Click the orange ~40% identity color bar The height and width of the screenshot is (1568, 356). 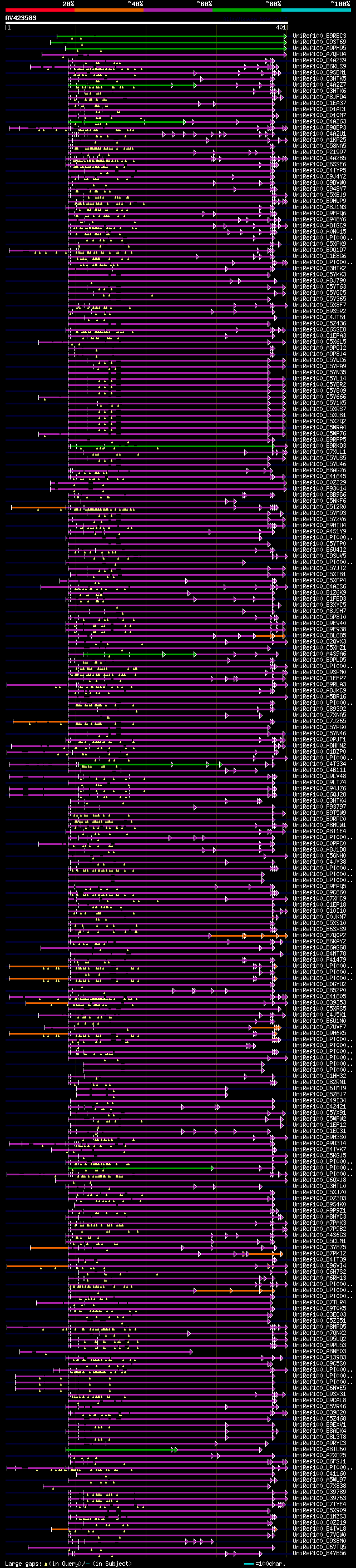tap(109, 10)
